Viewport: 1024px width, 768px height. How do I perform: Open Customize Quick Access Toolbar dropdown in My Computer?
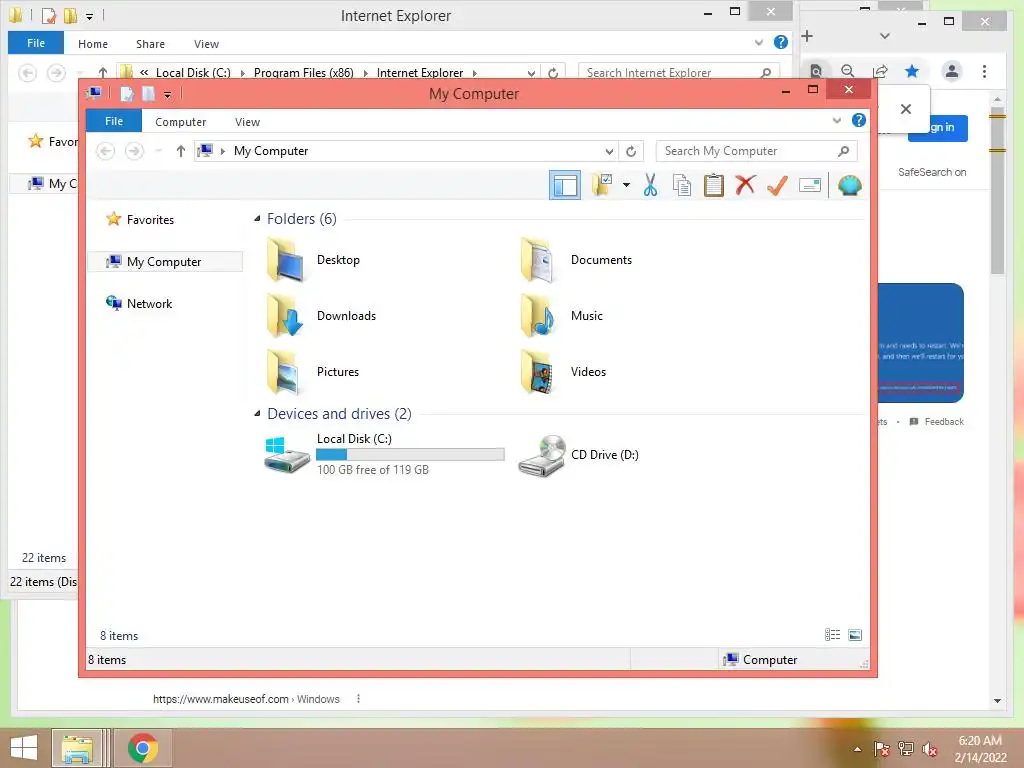click(x=167, y=95)
